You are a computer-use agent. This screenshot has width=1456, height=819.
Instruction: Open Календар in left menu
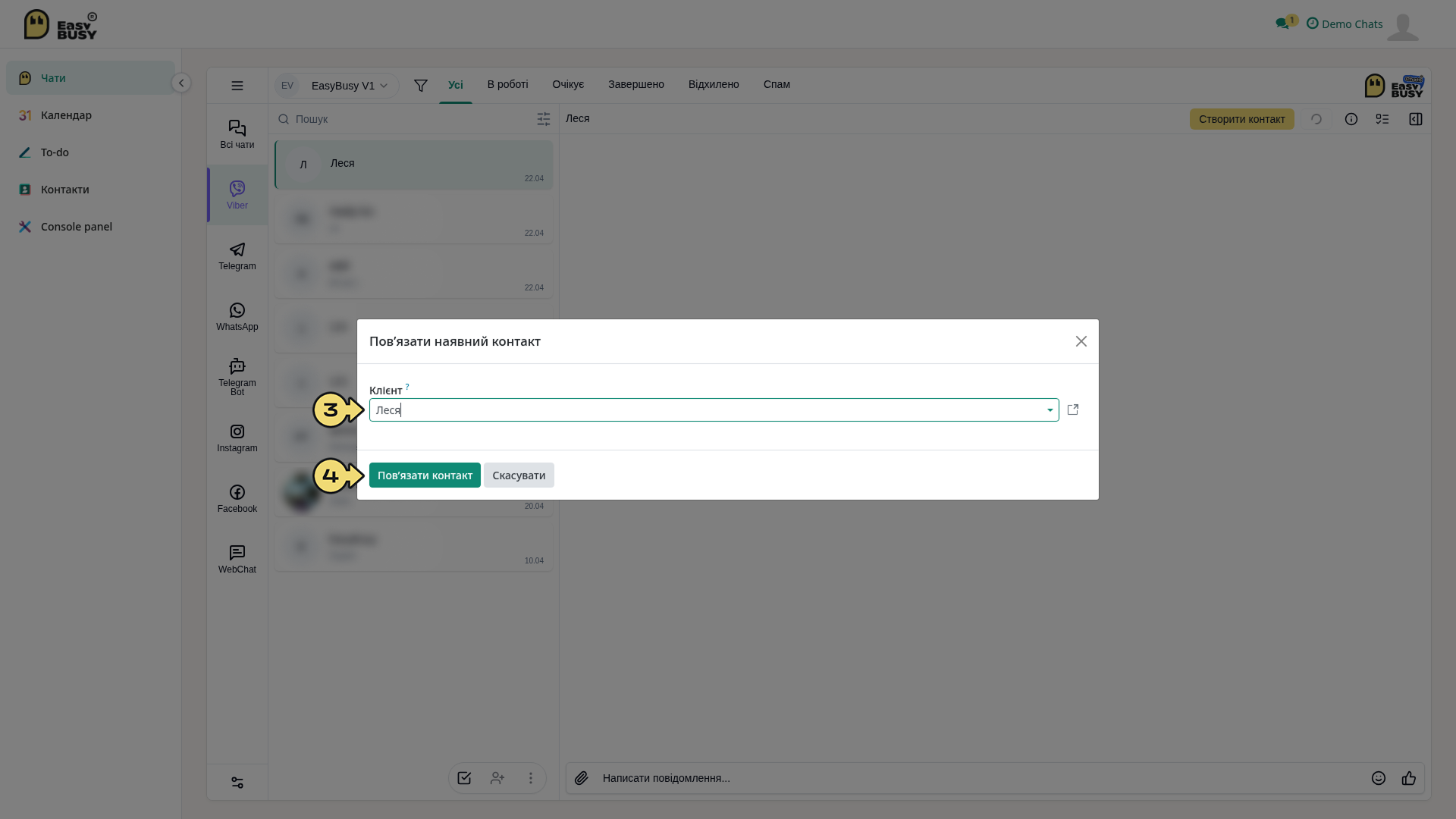click(x=91, y=115)
